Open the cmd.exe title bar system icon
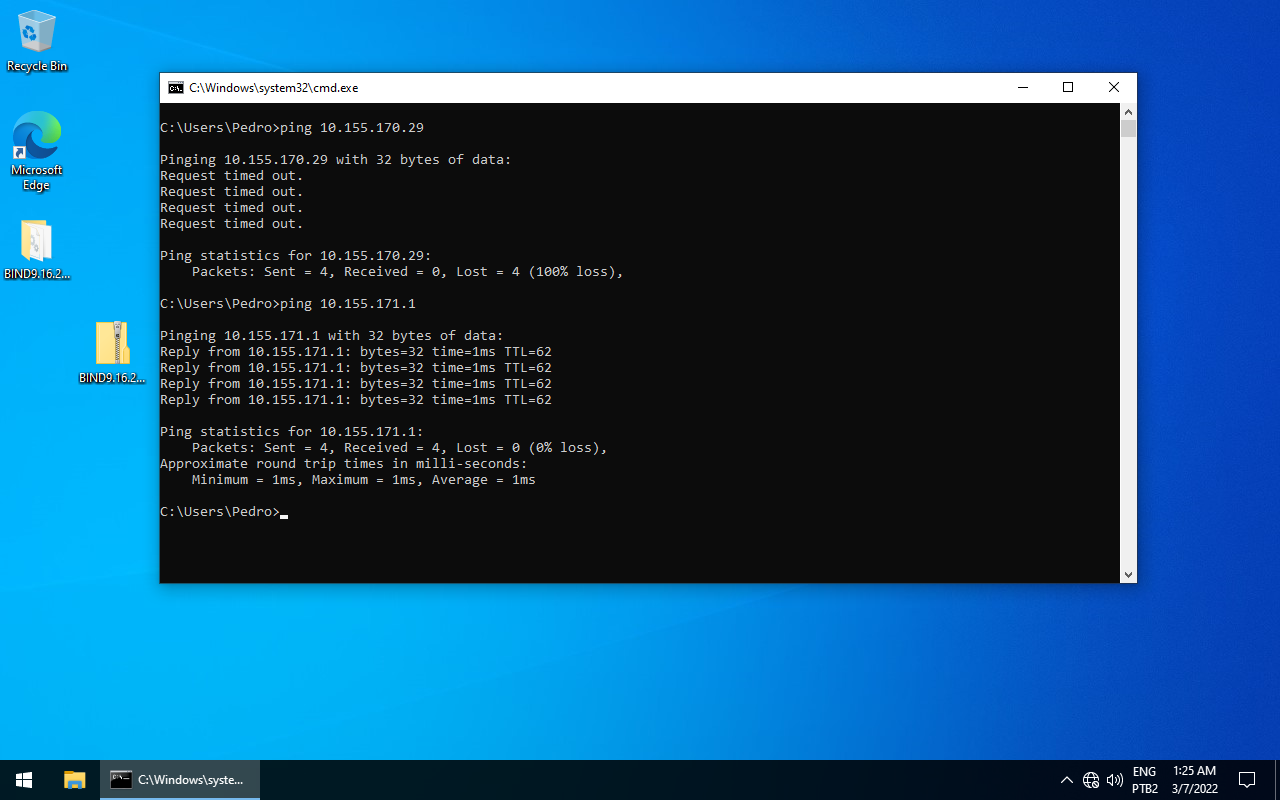The width and height of the screenshot is (1280, 800). 175,88
